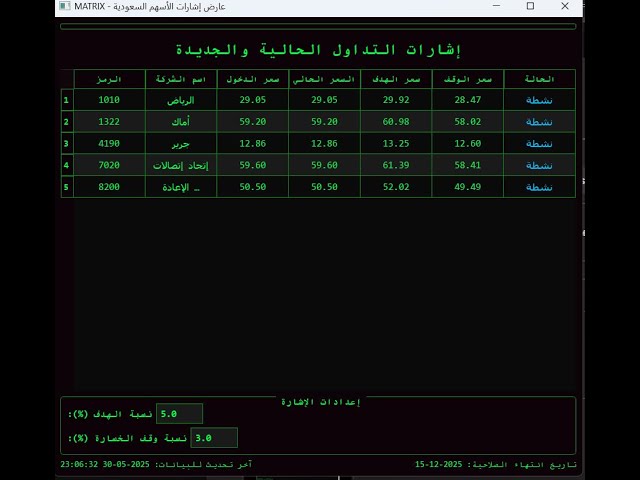640x480 pixels.
Task: Click the الحالة column header
Action: click(x=540, y=79)
